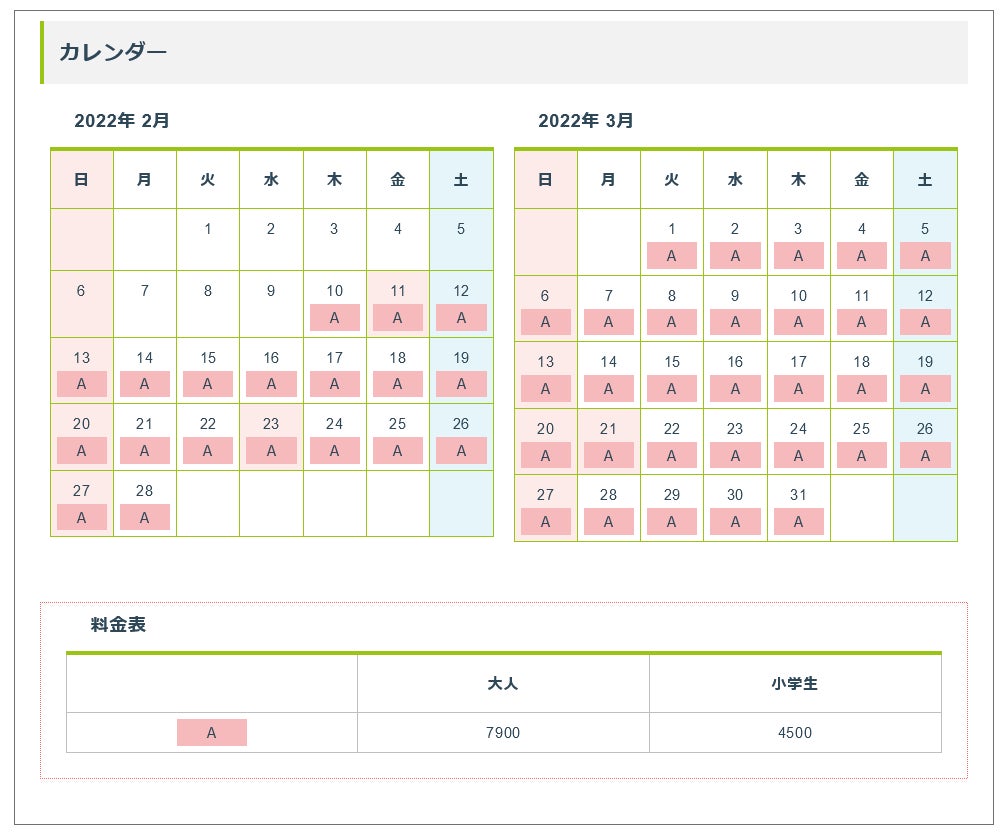The width and height of the screenshot is (1003, 837).
Task: Select the A plan on February 19
Action: [x=461, y=384]
